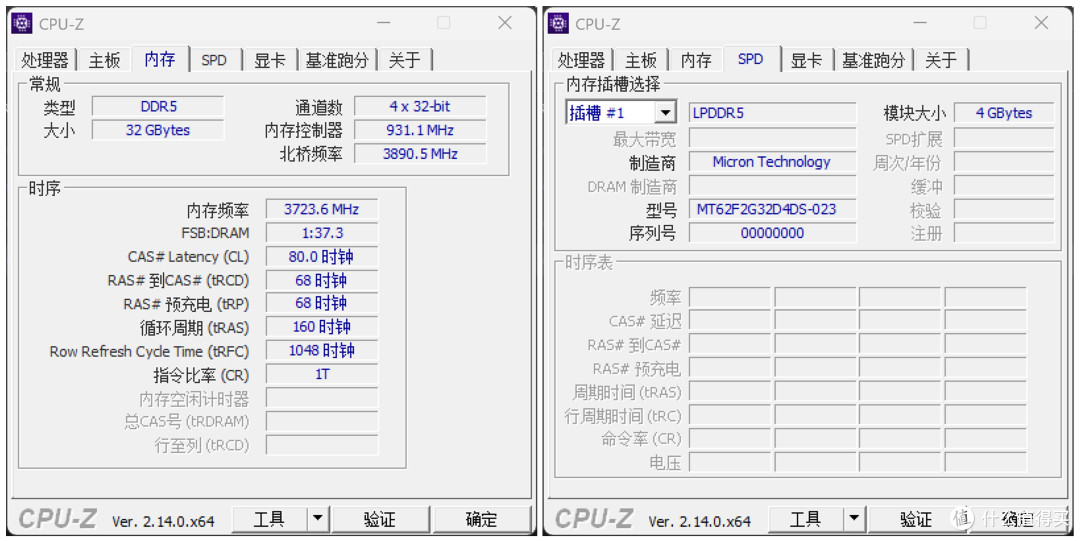This screenshot has height=541, width=1080.
Task: Click the tRCD 68 时钟 value
Action: click(x=322, y=280)
